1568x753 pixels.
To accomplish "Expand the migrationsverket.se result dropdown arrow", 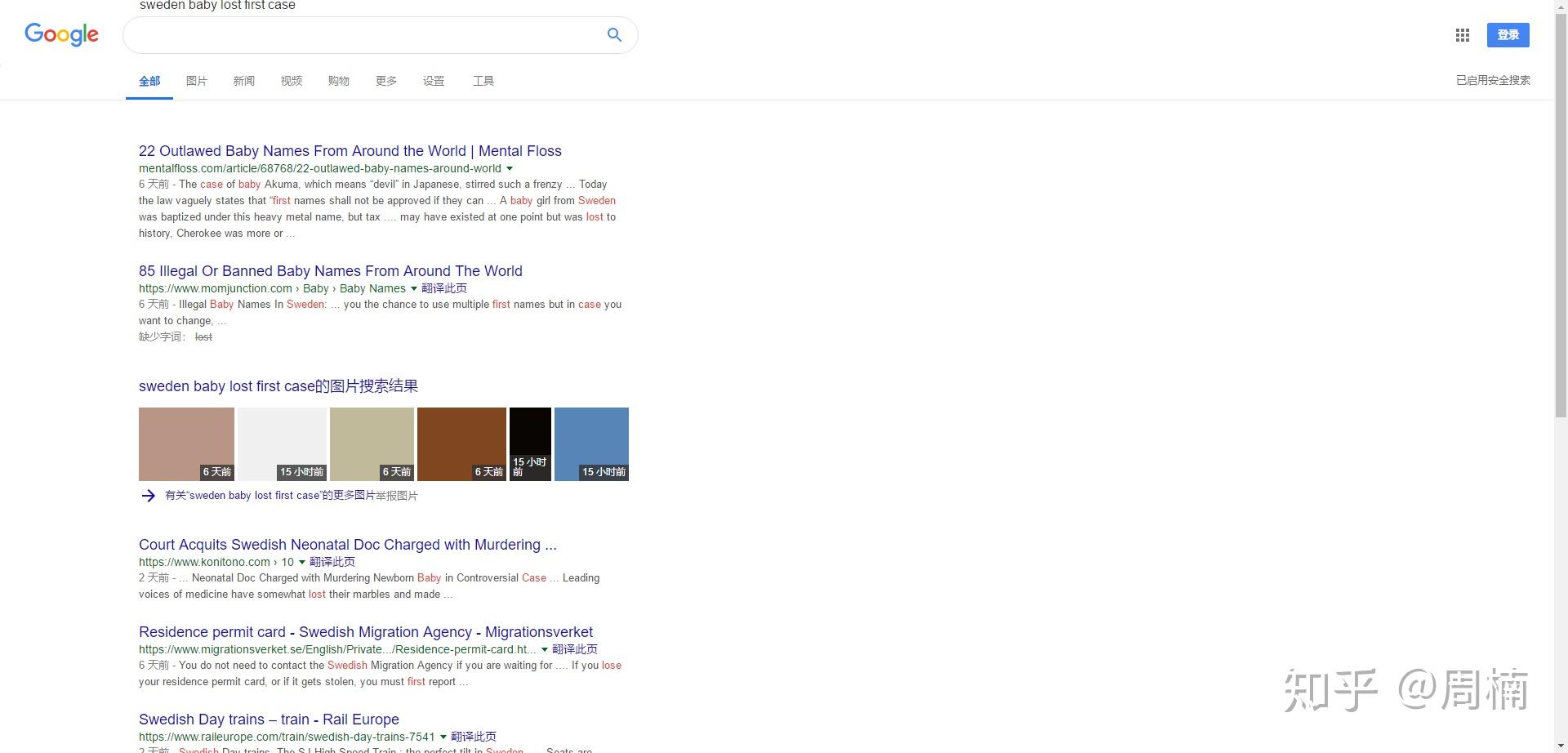I will point(544,650).
